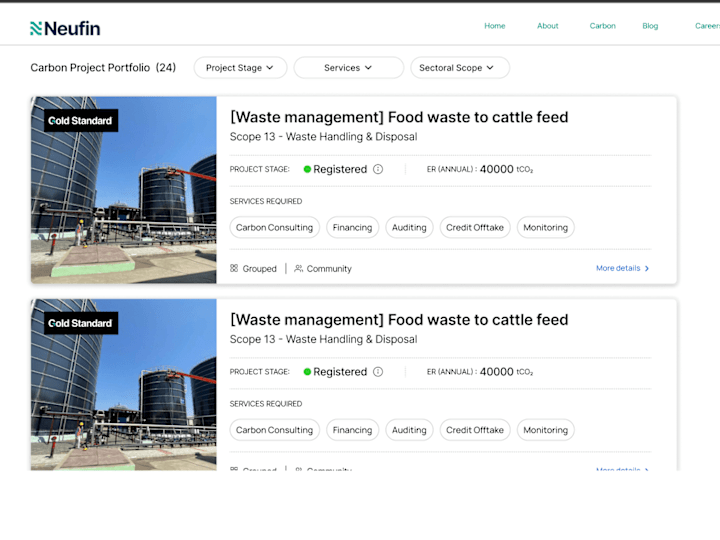Click the Community people icon in first card

pos(299,268)
